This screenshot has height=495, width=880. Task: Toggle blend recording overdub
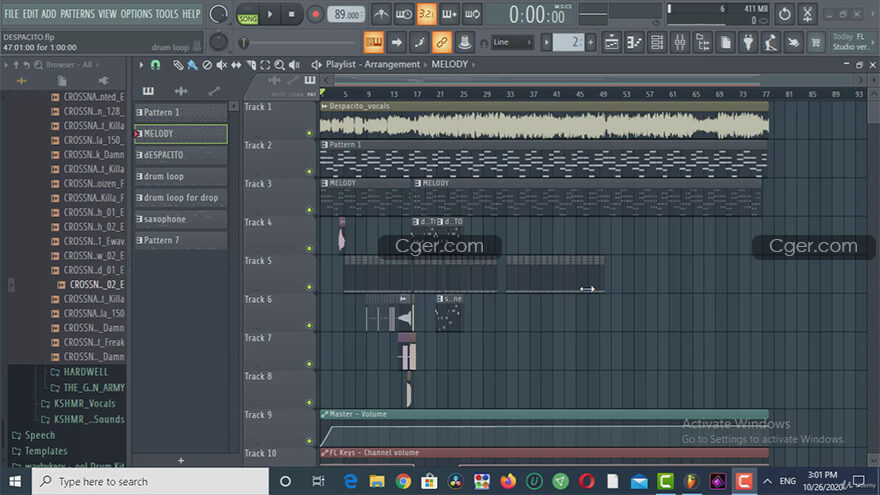[x=449, y=14]
